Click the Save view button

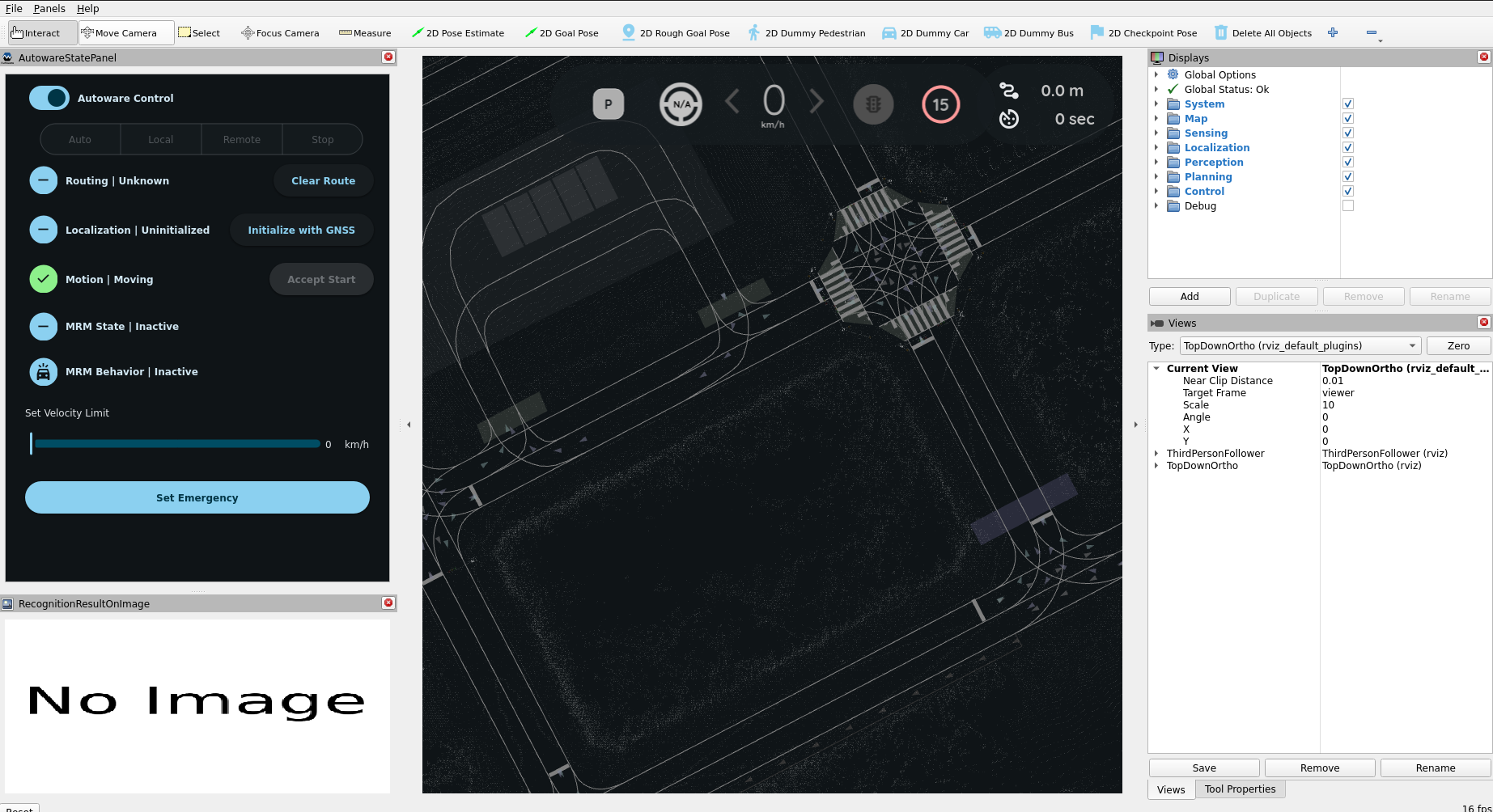[x=1204, y=768]
